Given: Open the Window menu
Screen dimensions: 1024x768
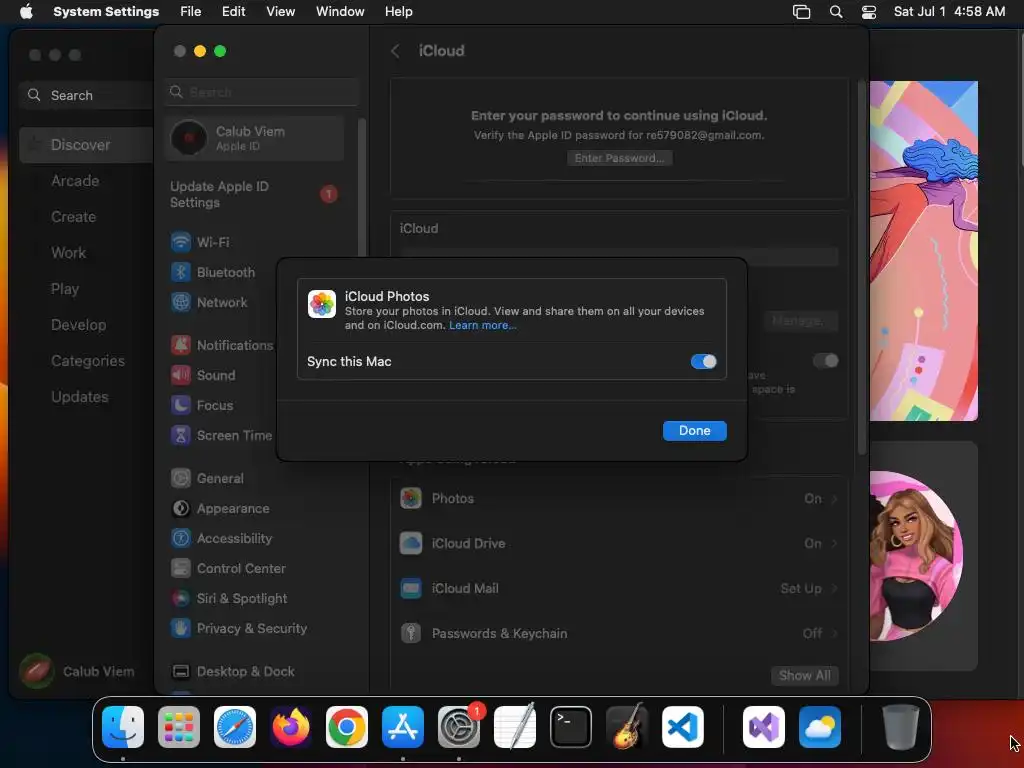Looking at the screenshot, I should pyautogui.click(x=340, y=12).
